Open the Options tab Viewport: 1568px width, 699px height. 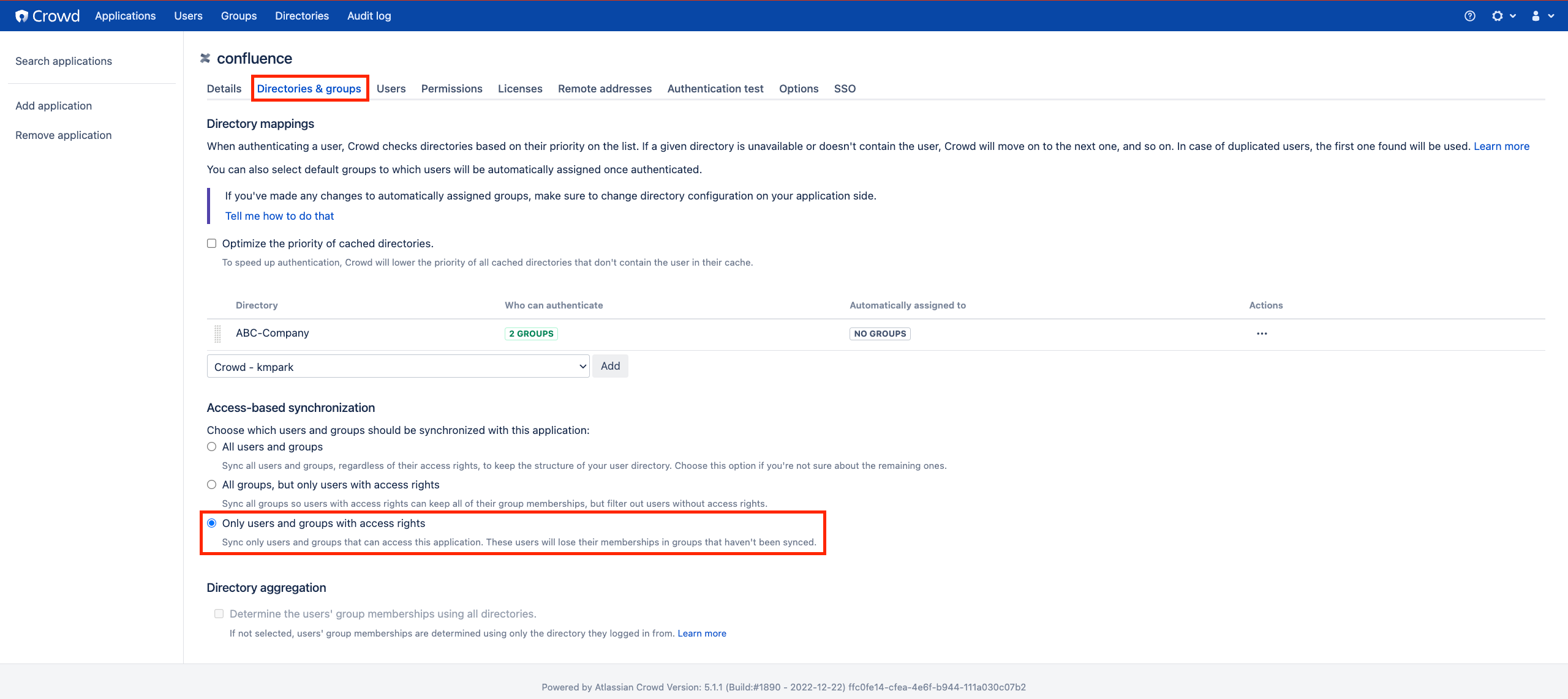799,89
